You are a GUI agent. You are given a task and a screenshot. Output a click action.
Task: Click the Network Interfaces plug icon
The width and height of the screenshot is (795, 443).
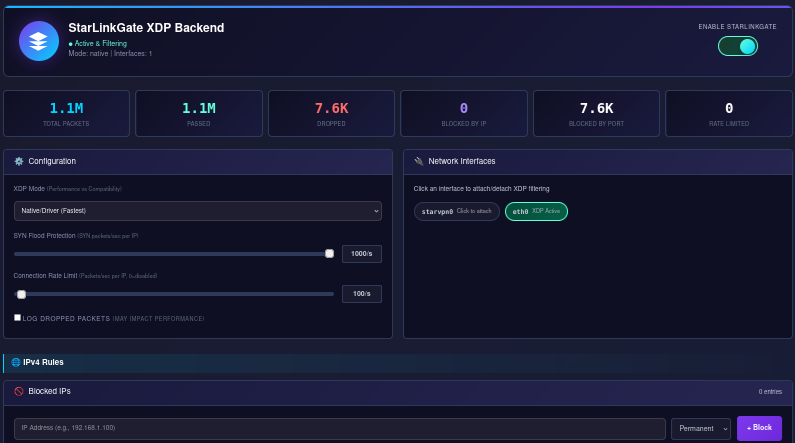[x=419, y=161]
